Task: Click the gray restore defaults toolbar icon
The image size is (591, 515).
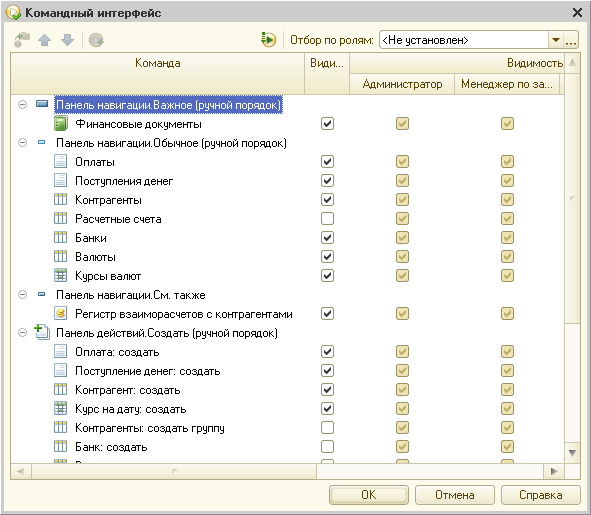Action: pyautogui.click(x=96, y=40)
